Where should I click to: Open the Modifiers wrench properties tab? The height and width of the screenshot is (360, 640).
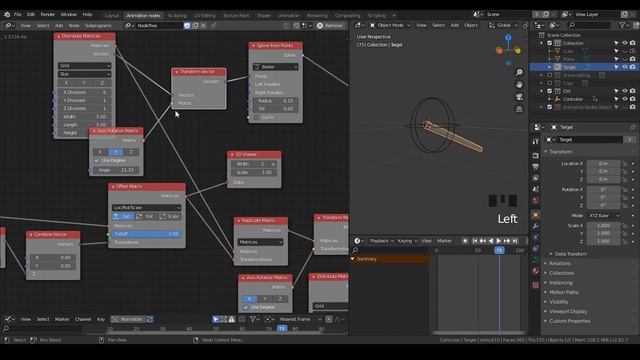pyautogui.click(x=536, y=226)
